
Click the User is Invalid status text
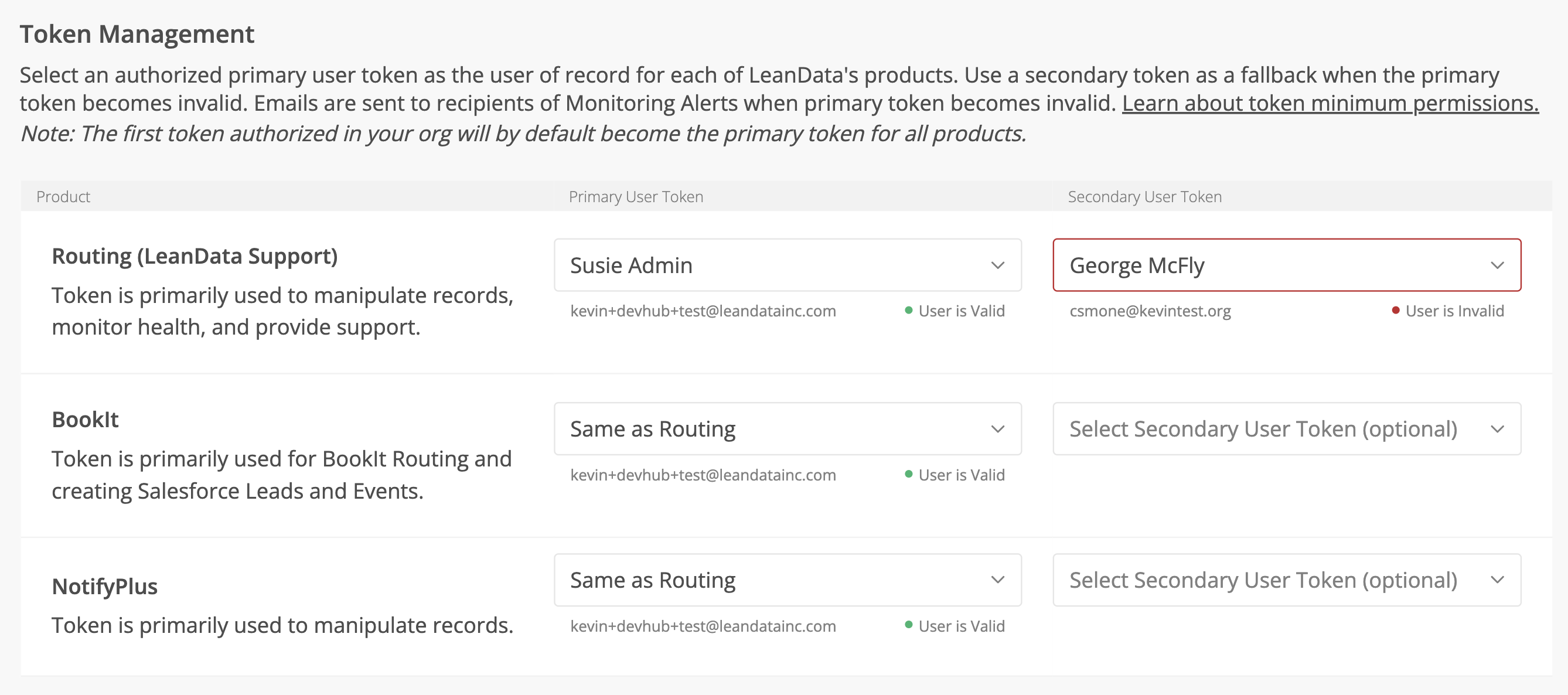click(x=1454, y=311)
